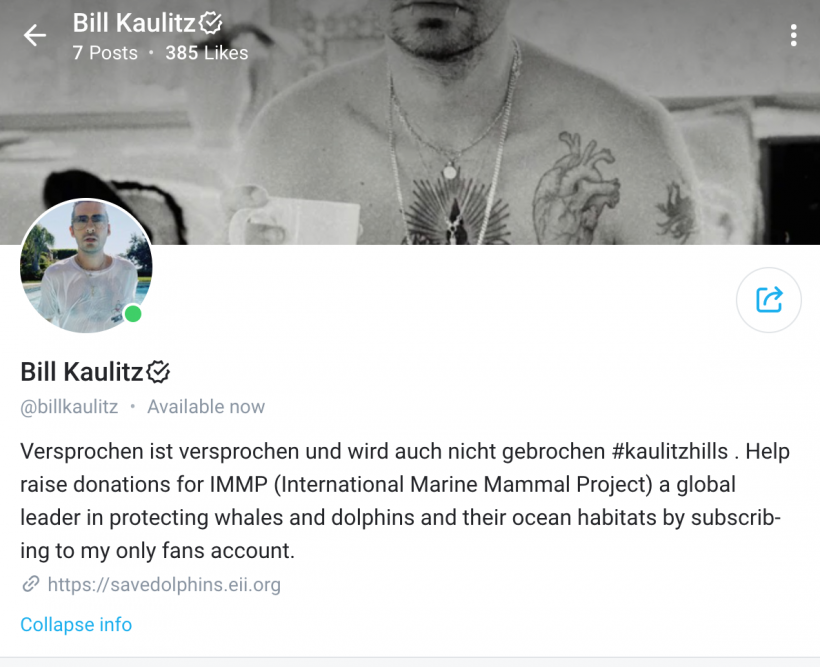The image size is (820, 667).
Task: Click the large Bill Kaulitz profile name
Action: coord(82,372)
